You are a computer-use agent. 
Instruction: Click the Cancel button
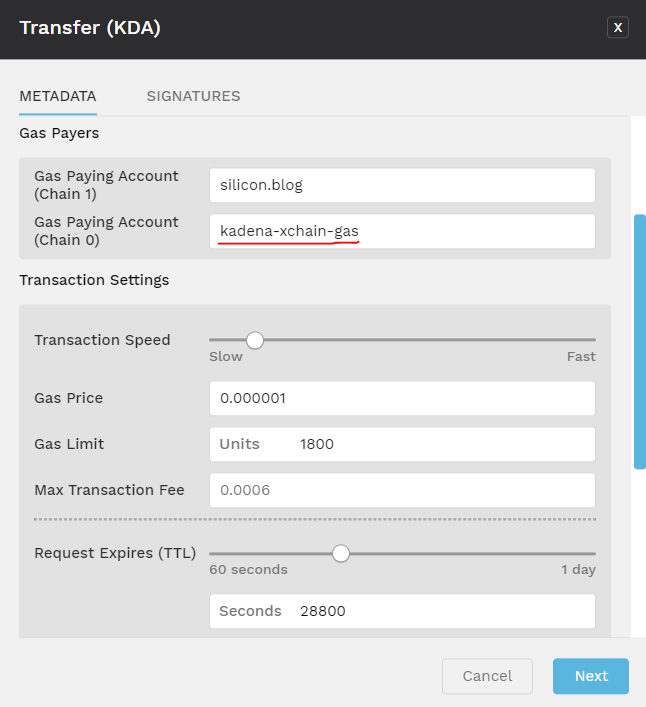(487, 676)
